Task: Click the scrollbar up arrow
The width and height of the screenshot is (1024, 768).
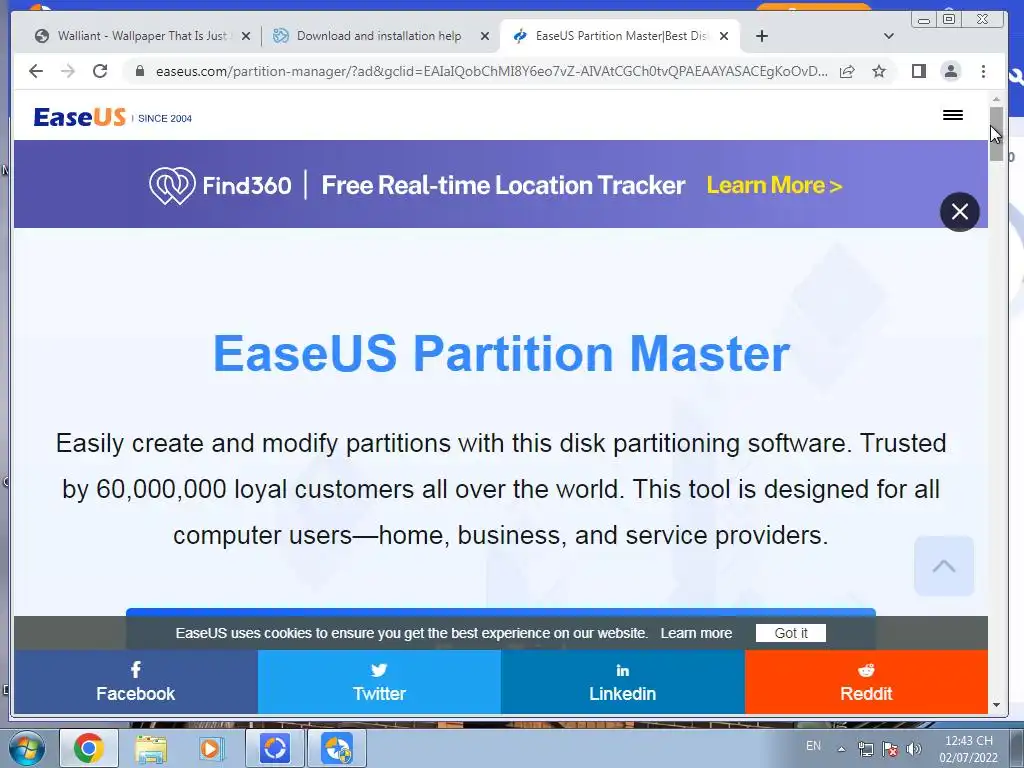Action: pos(996,99)
